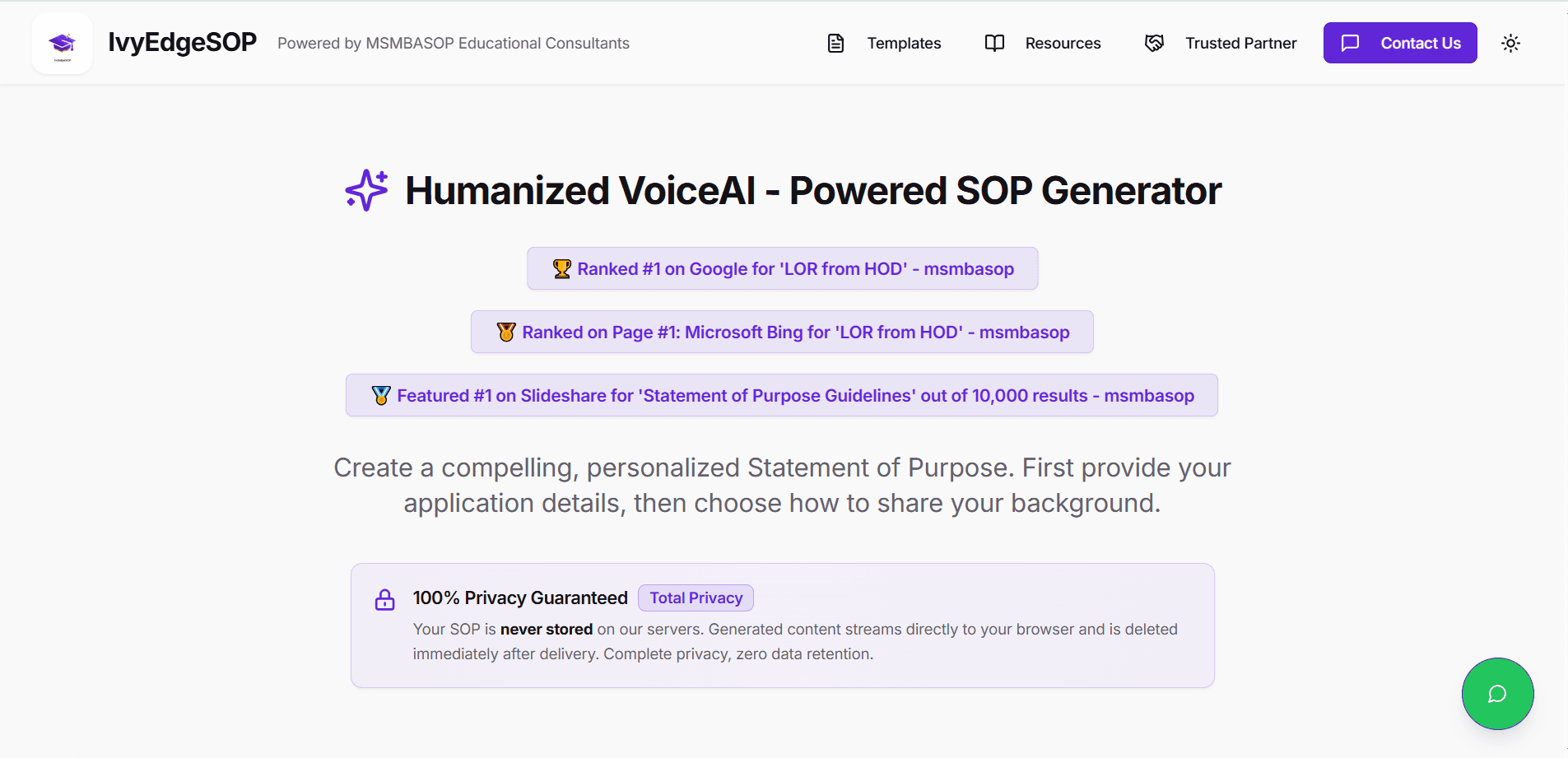Toggle light mode with the sun icon
Screen dimensions: 1568x758
pos(1511,43)
